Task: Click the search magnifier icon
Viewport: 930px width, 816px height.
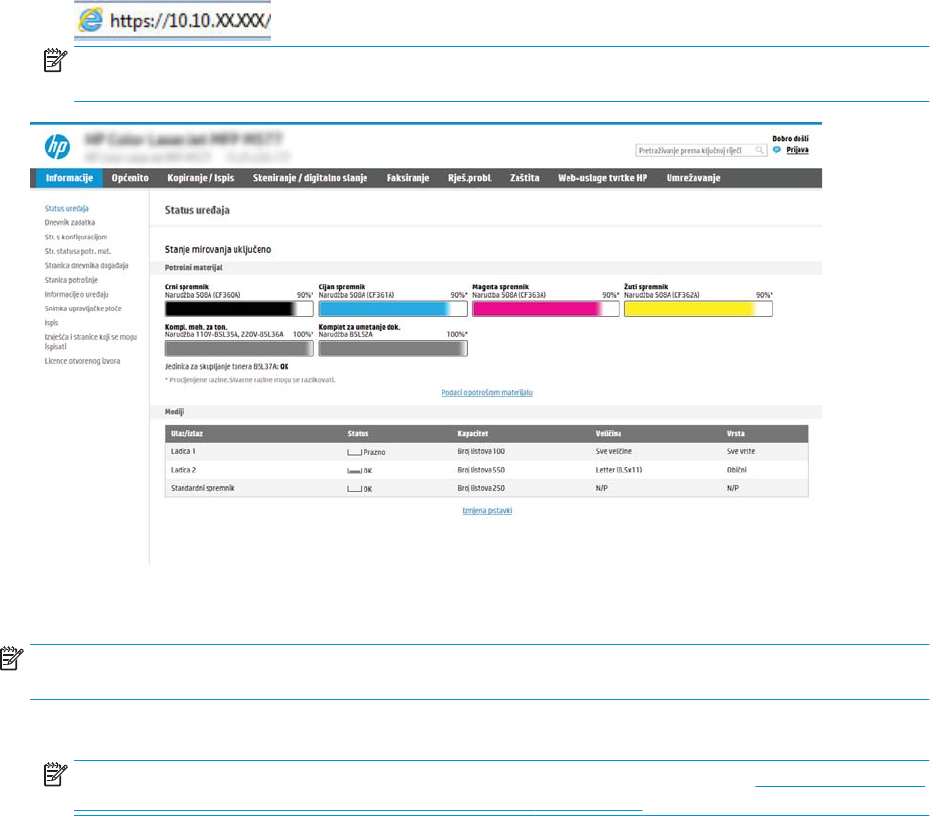Action: click(759, 150)
